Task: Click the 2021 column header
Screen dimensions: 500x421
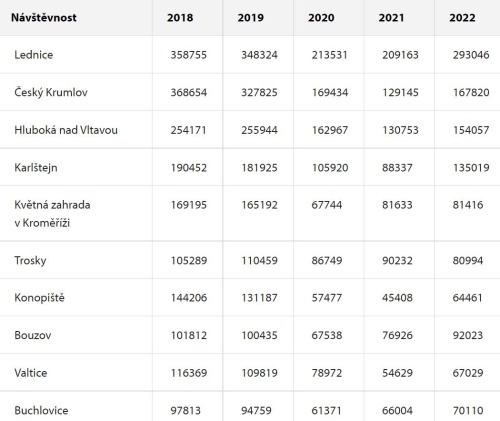Action: pos(391,17)
